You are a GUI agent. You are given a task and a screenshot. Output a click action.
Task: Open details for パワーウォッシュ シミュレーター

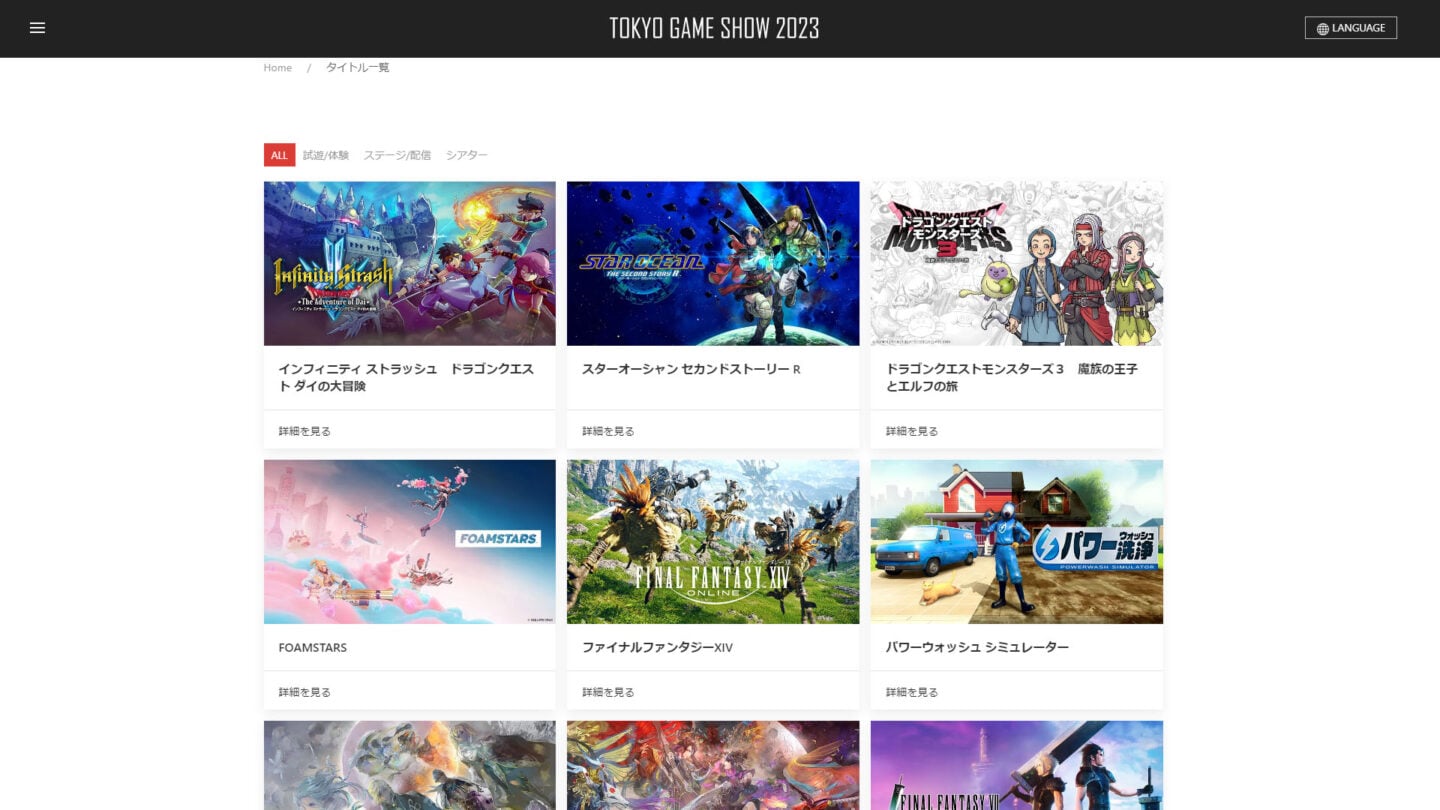tap(911, 691)
